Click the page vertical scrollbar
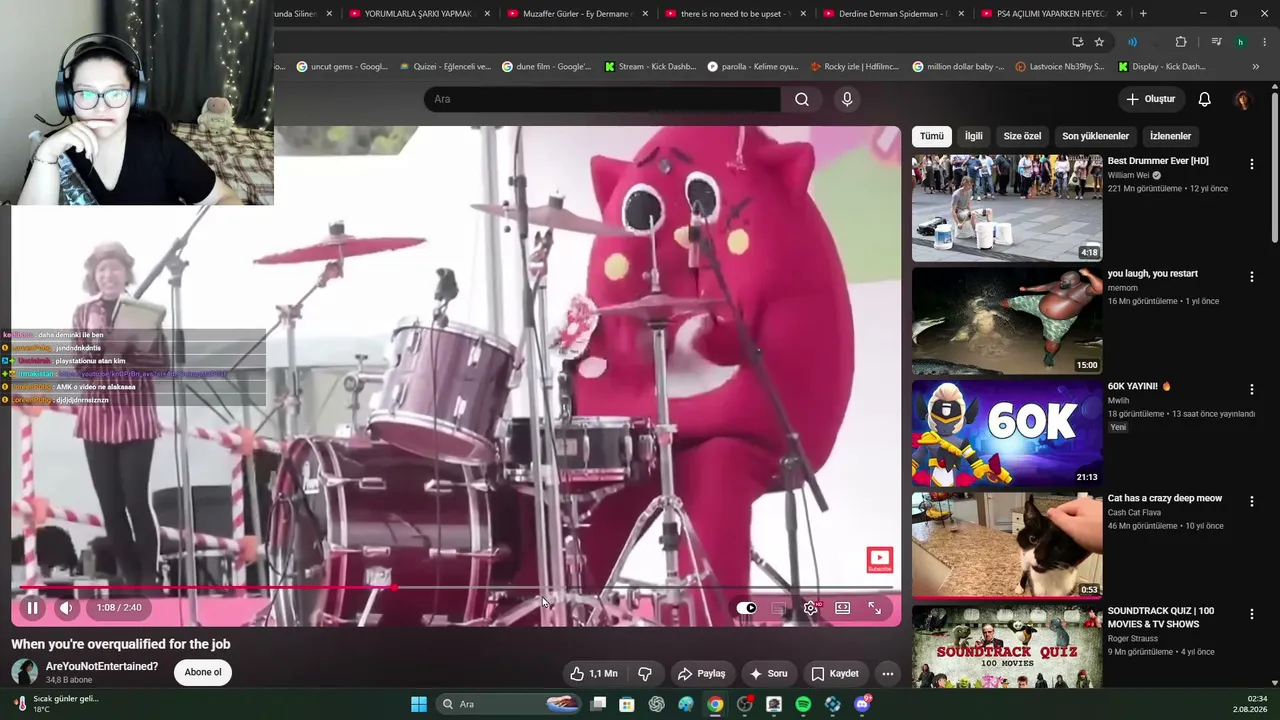Image resolution: width=1280 pixels, height=720 pixels. pos(1274,166)
